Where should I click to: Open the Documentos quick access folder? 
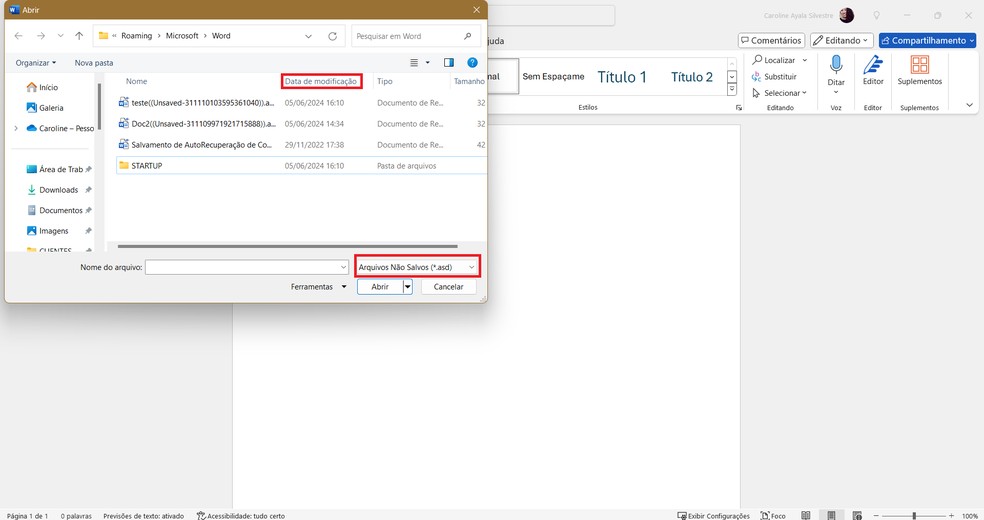[55, 211]
